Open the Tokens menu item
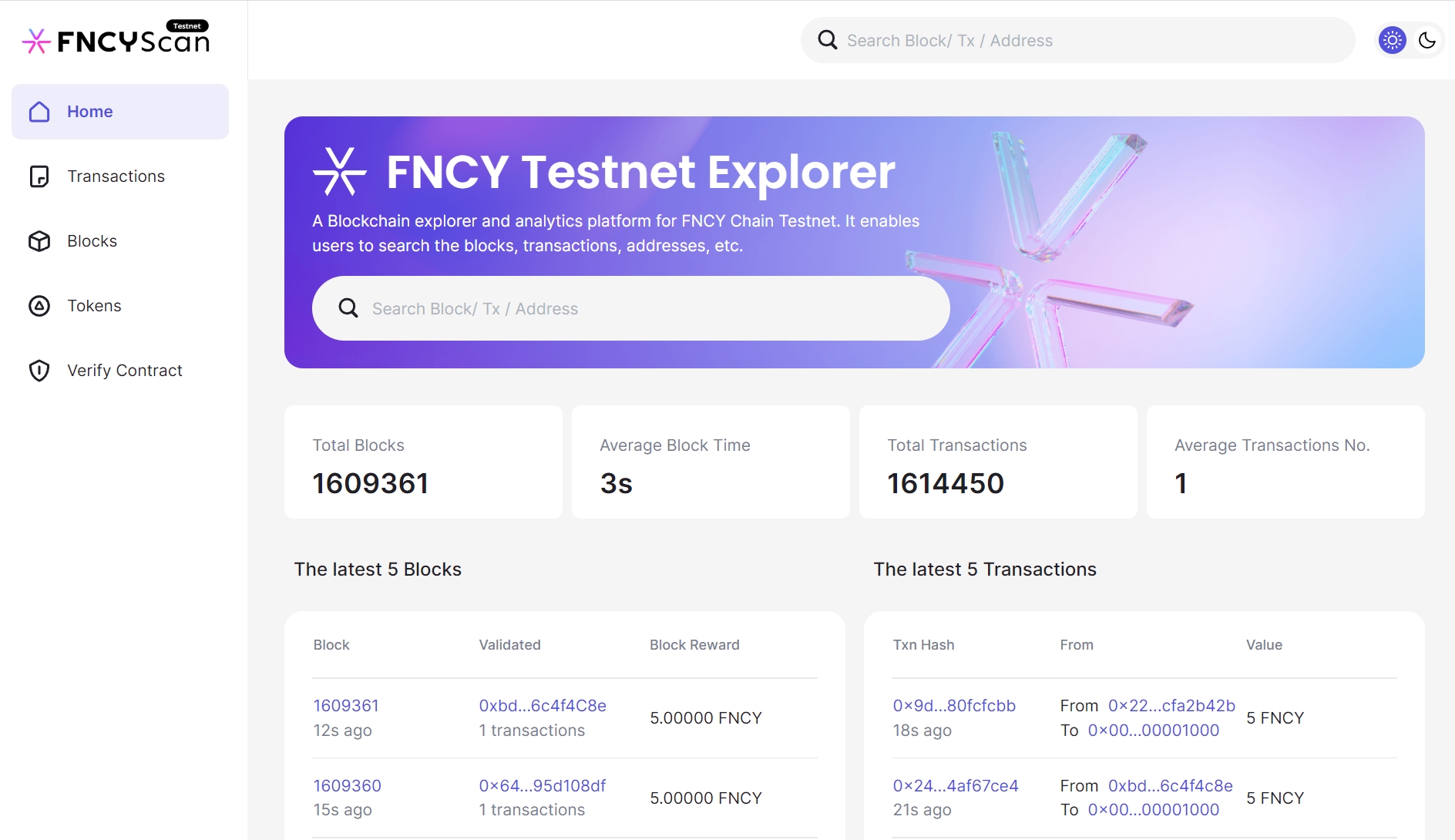 94,306
